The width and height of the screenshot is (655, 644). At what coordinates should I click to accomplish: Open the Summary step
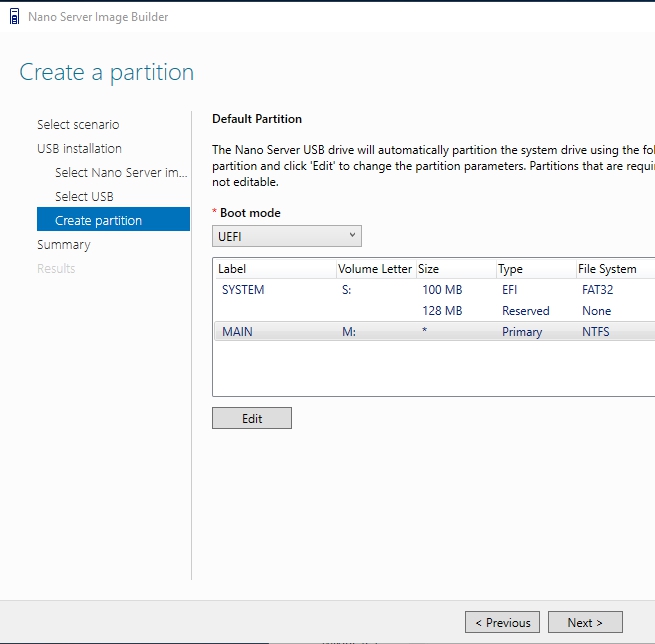[63, 244]
